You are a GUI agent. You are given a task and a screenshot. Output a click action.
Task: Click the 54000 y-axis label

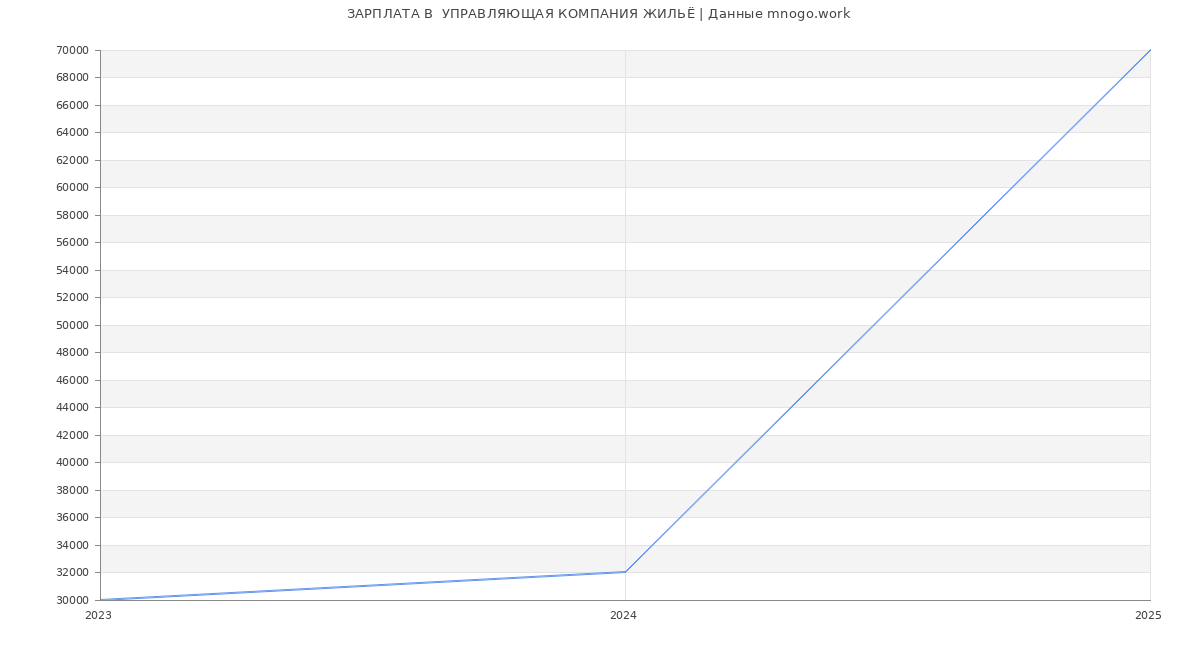point(73,270)
